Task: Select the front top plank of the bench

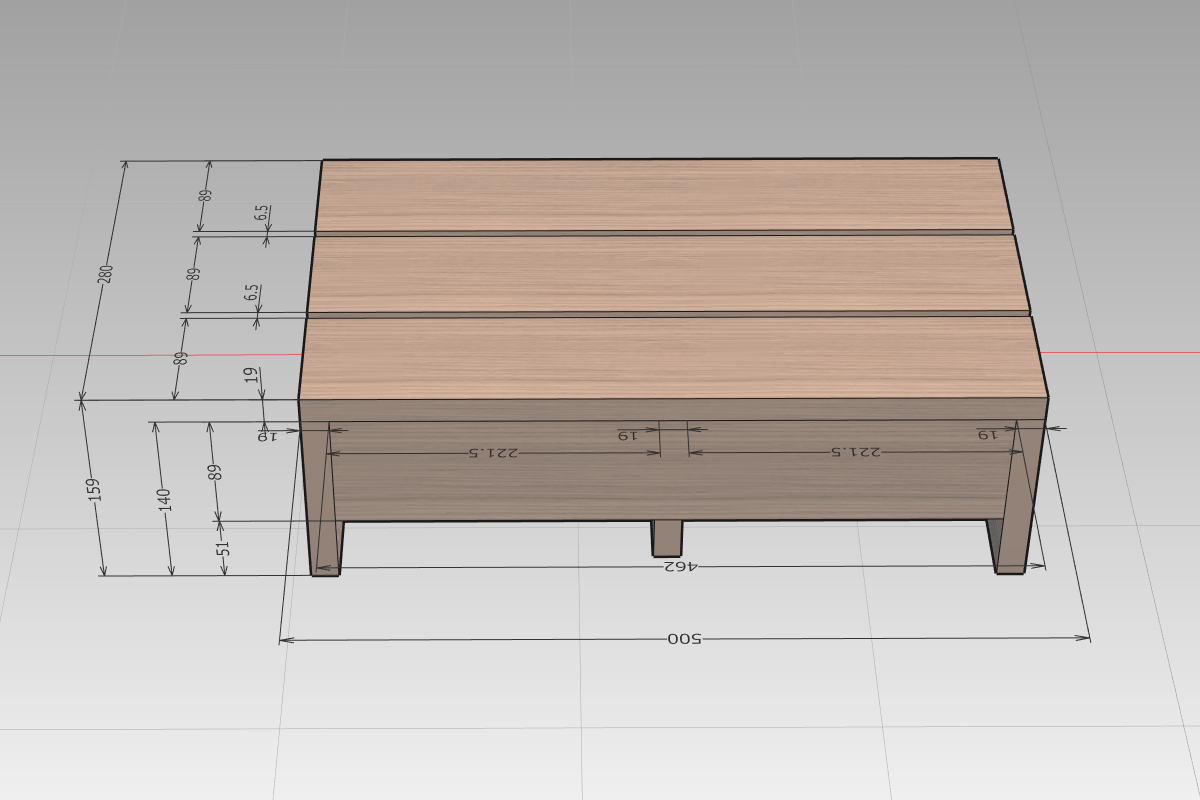Action: [673, 358]
